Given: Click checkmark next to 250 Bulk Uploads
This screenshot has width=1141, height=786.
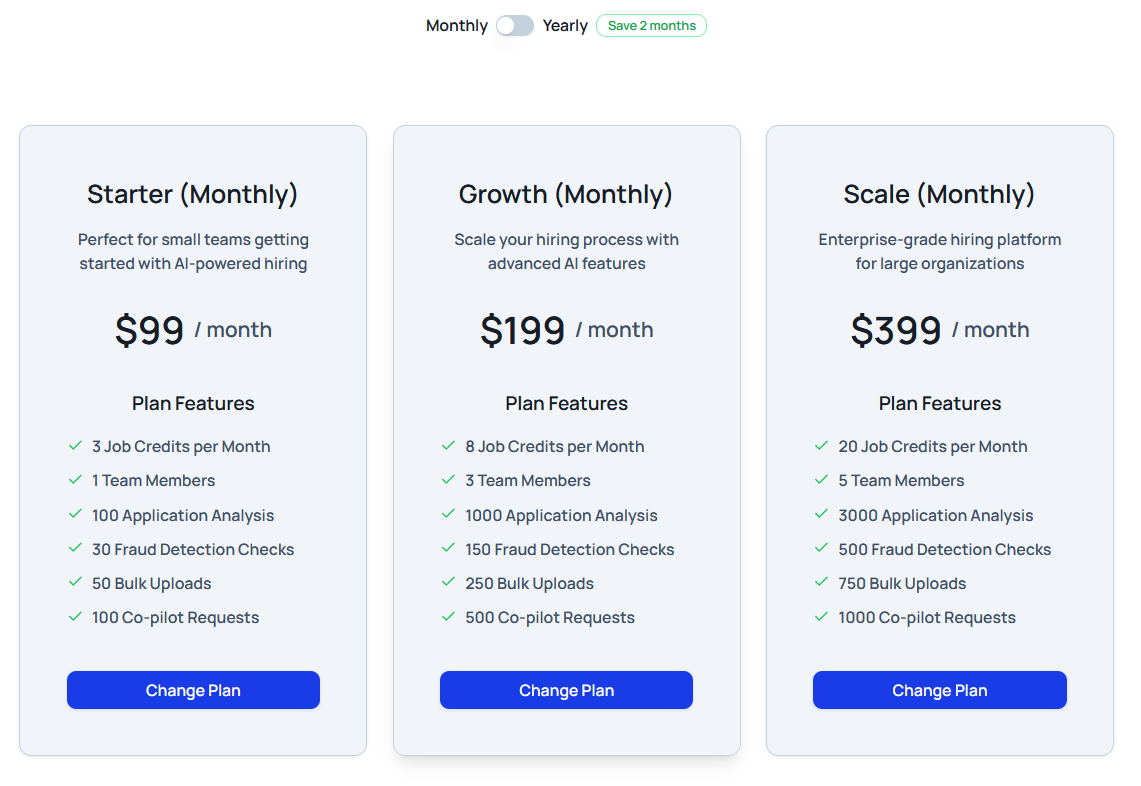Looking at the screenshot, I should tap(448, 583).
